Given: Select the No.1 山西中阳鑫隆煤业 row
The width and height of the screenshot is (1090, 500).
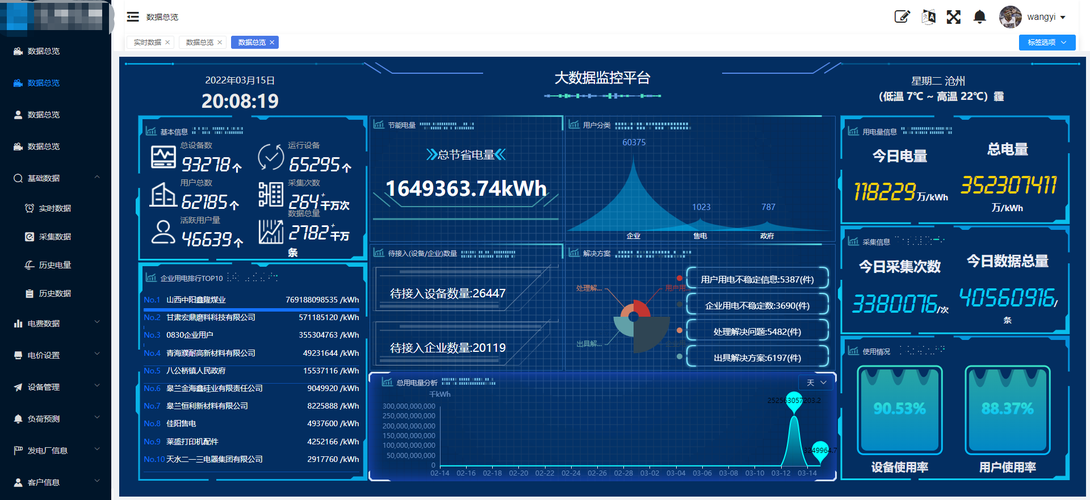Looking at the screenshot, I should [252, 300].
